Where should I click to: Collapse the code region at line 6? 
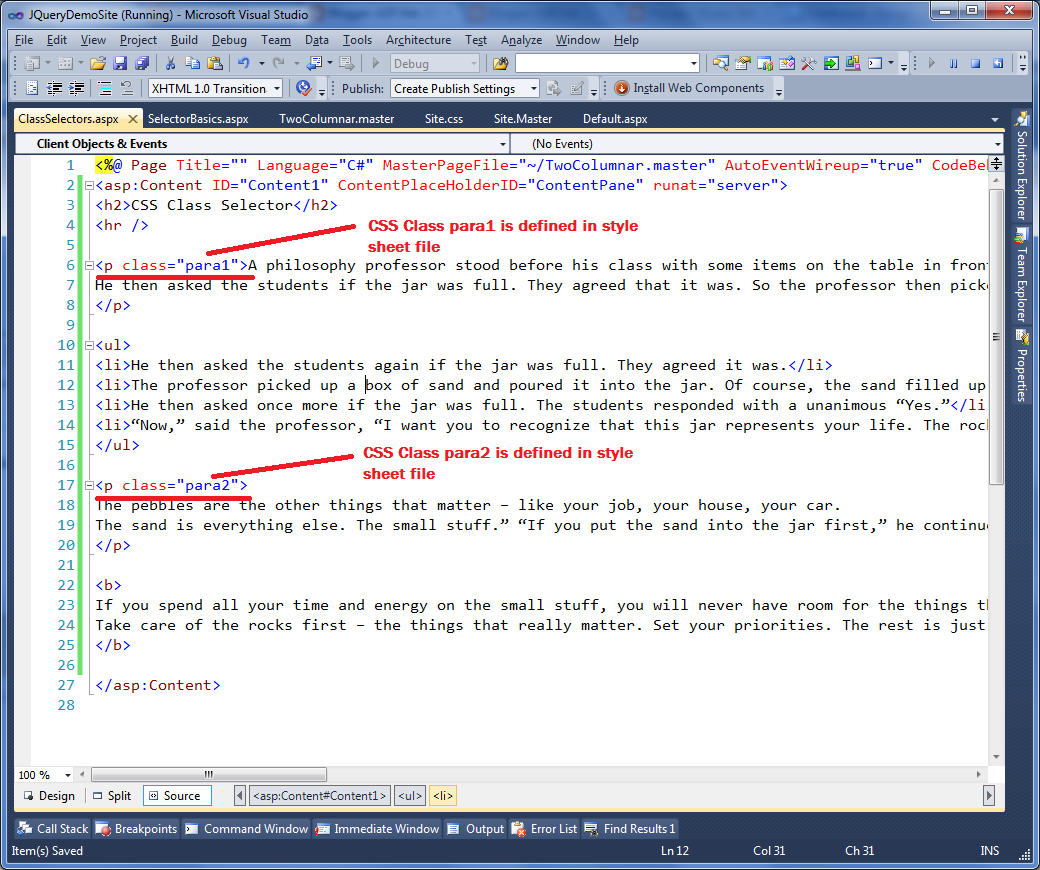coord(88,265)
